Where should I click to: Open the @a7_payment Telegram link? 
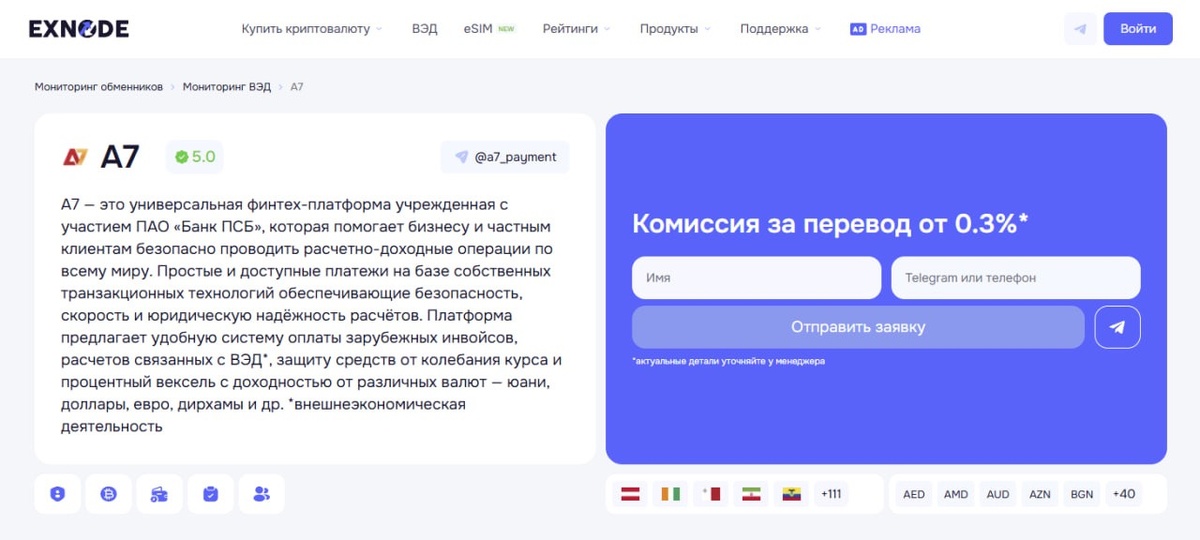coord(505,157)
